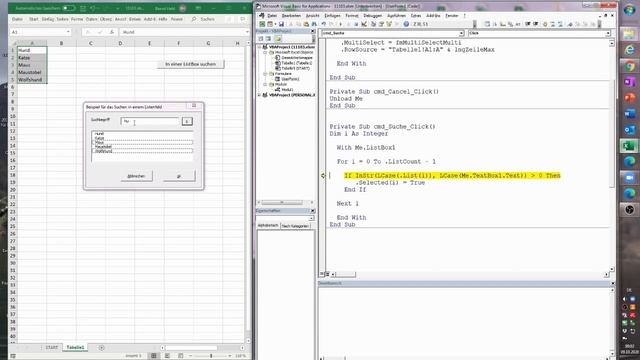640x360 pixels.
Task: Select Page Layout view icon in status bar
Action: 167,356
